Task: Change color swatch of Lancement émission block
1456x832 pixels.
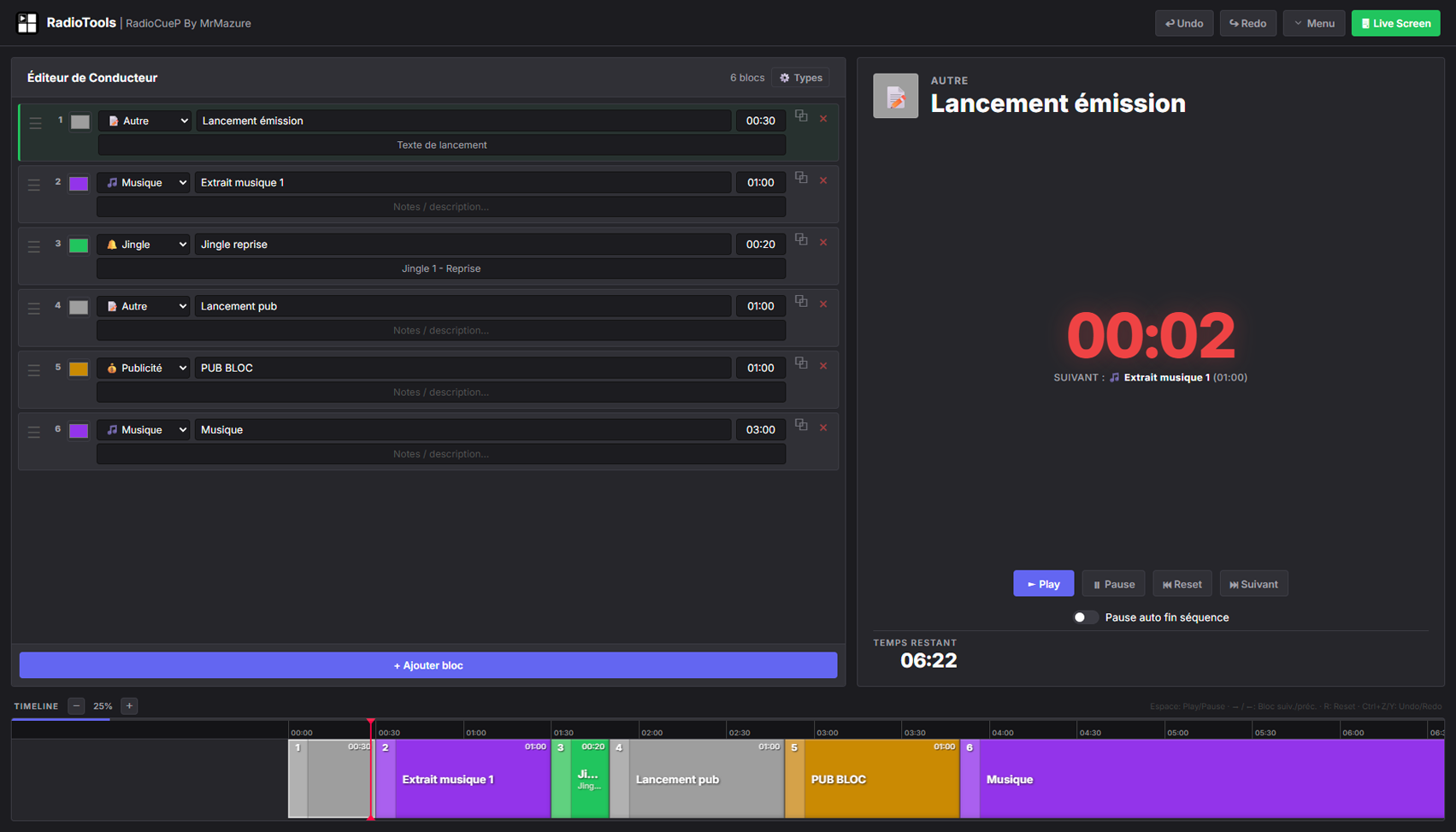Action: point(80,121)
